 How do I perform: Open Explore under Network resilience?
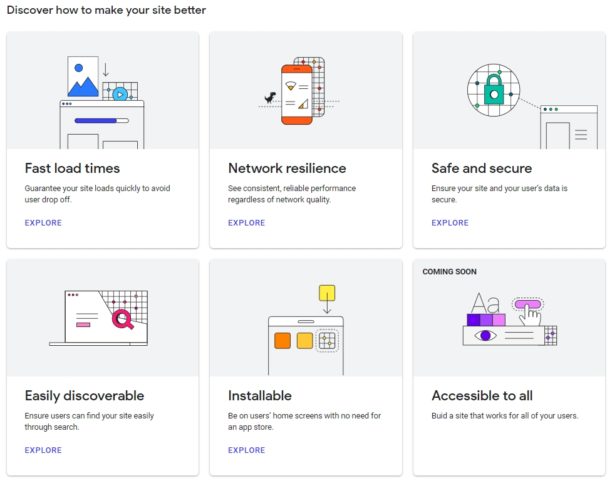(247, 223)
